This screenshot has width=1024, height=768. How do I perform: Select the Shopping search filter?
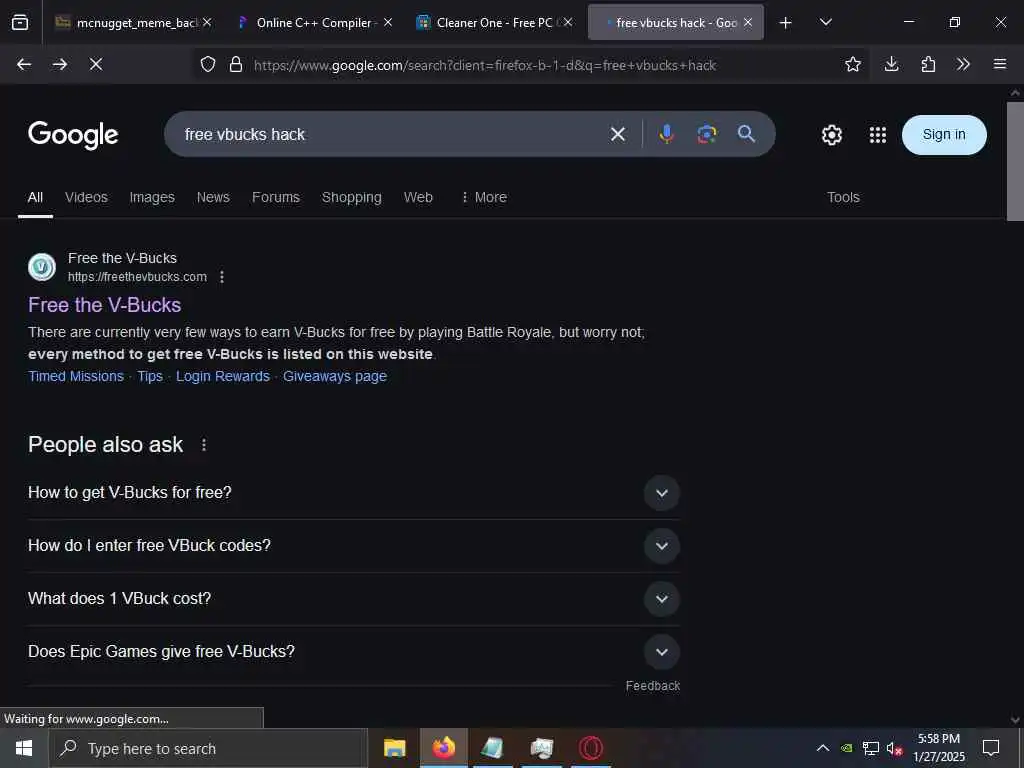click(351, 197)
